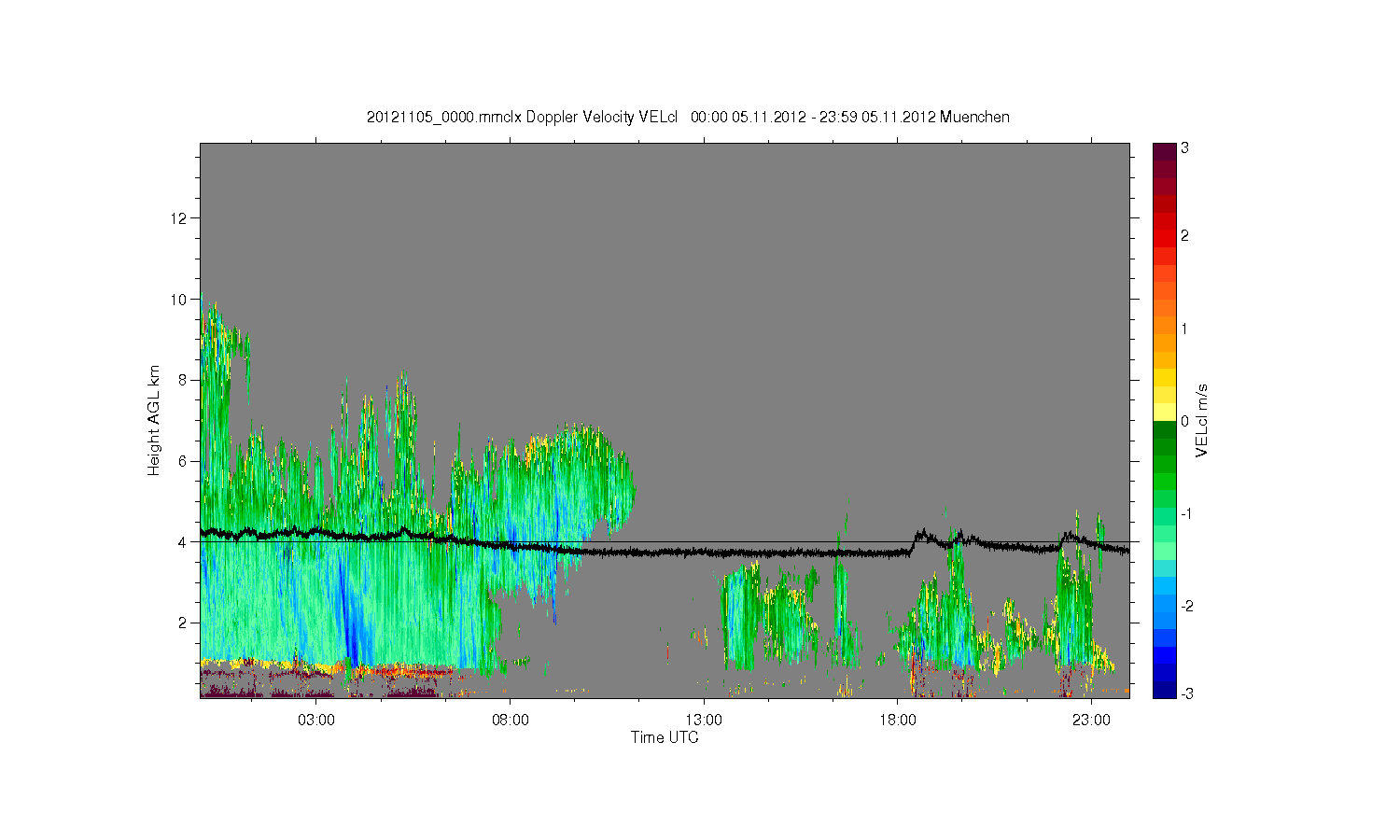The image size is (1400, 840).
Task: Click the height axis label '6'
Action: [x=183, y=461]
